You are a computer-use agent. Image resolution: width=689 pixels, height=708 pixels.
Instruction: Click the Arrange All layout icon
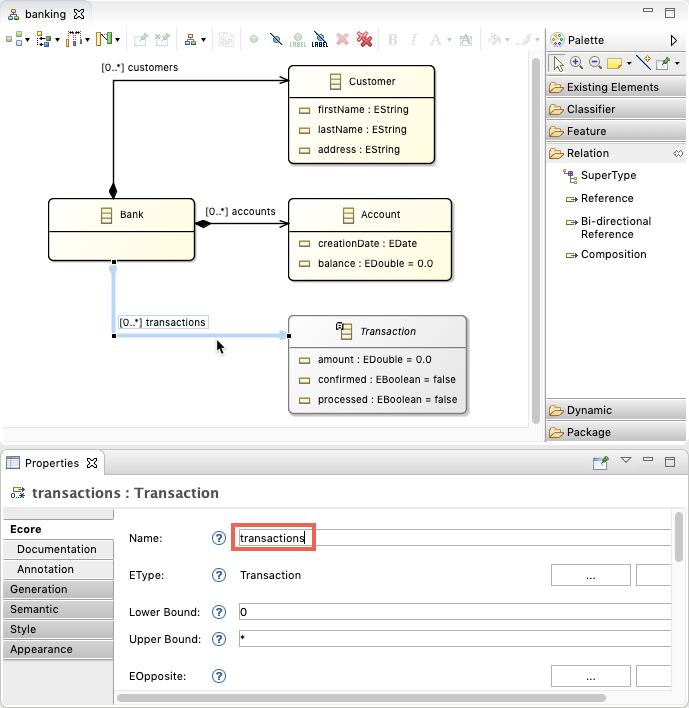[x=14, y=39]
